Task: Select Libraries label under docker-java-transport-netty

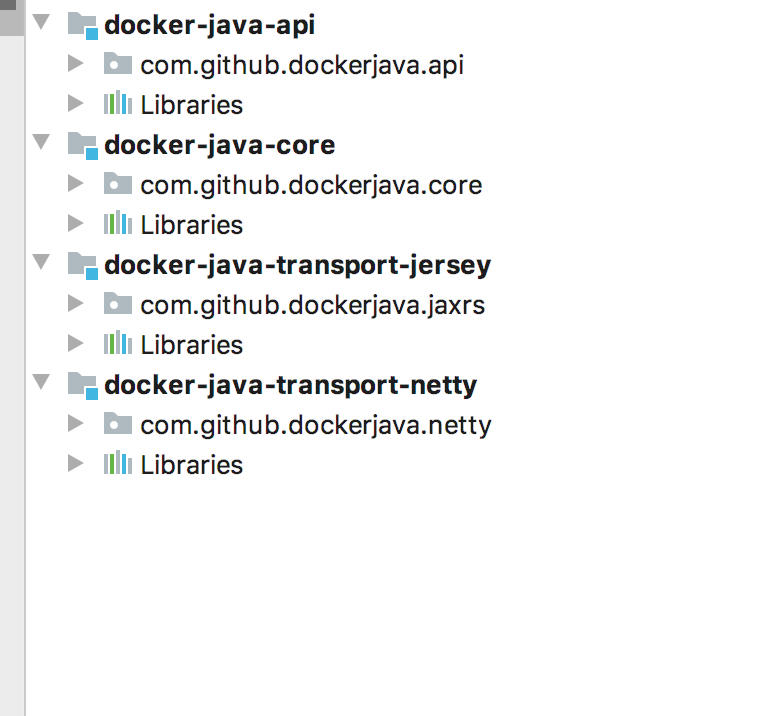Action: click(x=191, y=465)
